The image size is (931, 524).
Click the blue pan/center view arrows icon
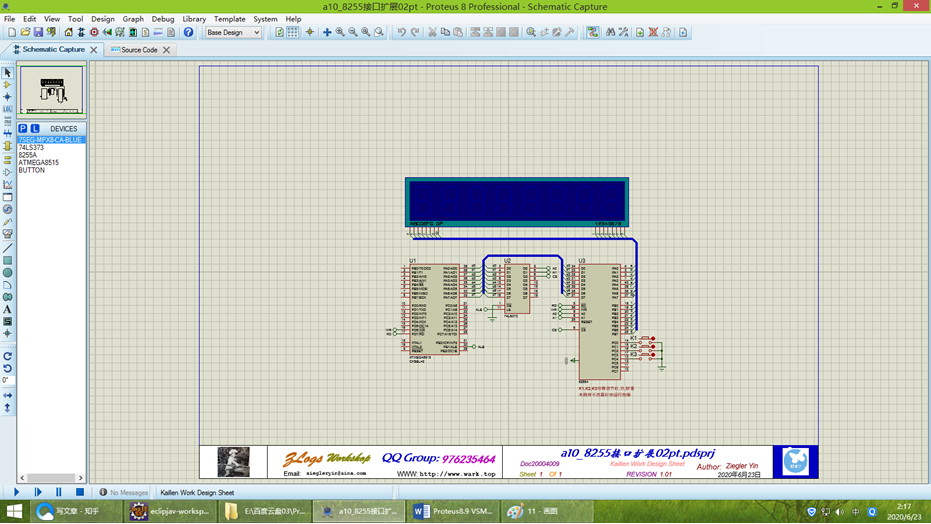327,33
